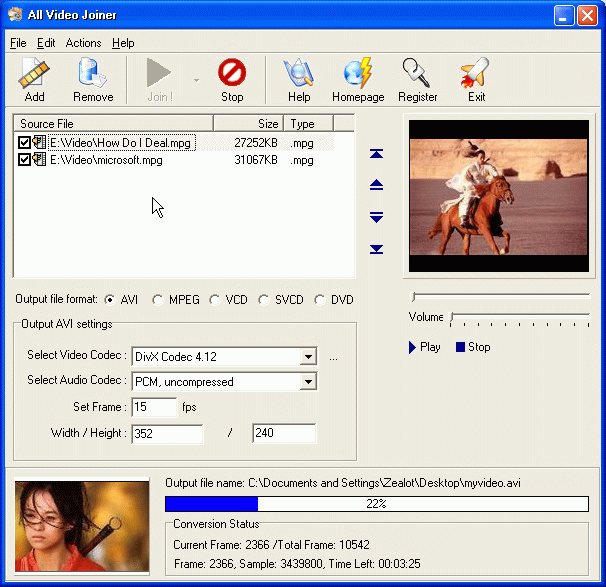
Task: Sort by Type column header
Action: point(308,124)
